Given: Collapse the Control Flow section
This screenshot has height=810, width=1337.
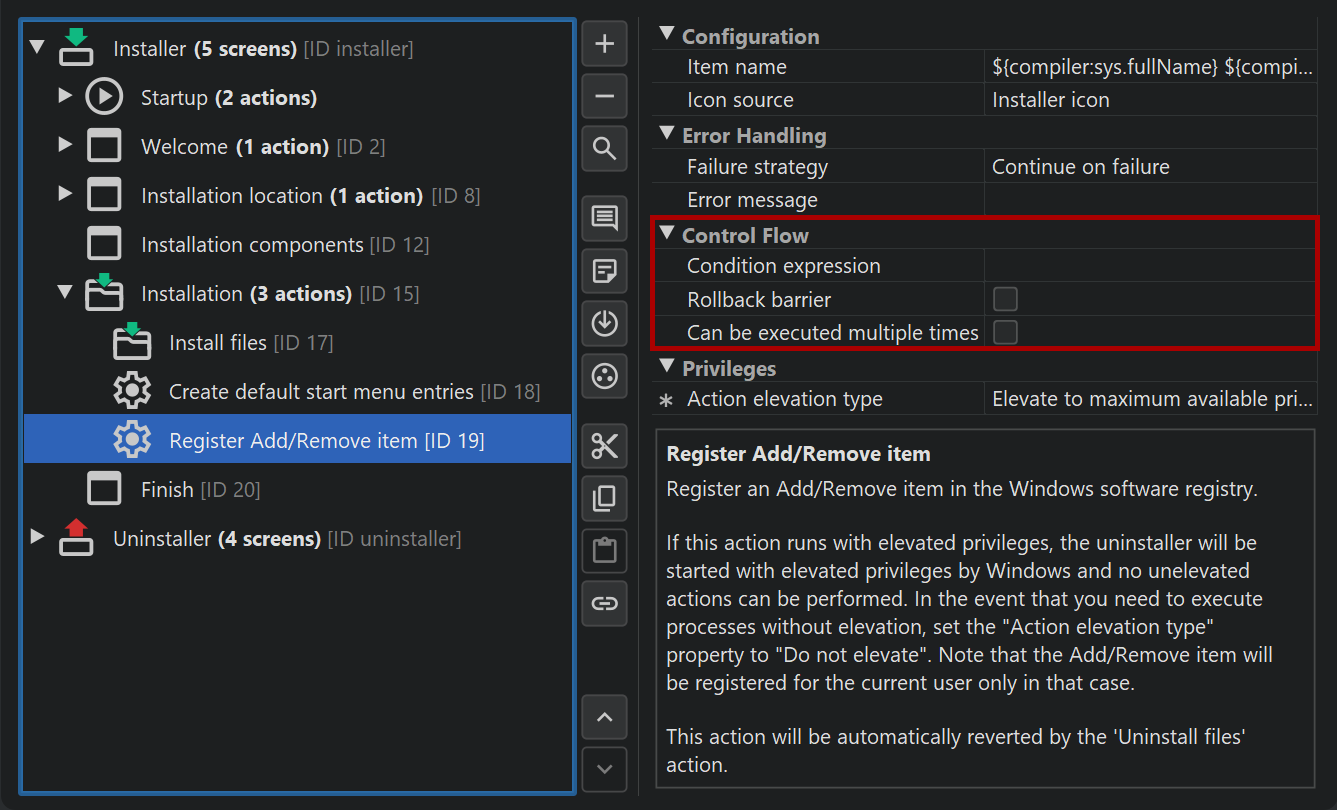Looking at the screenshot, I should click(668, 235).
